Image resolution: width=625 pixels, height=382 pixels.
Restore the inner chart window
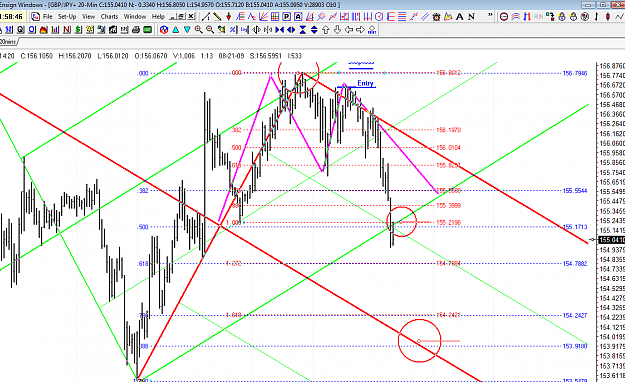click(x=181, y=16)
